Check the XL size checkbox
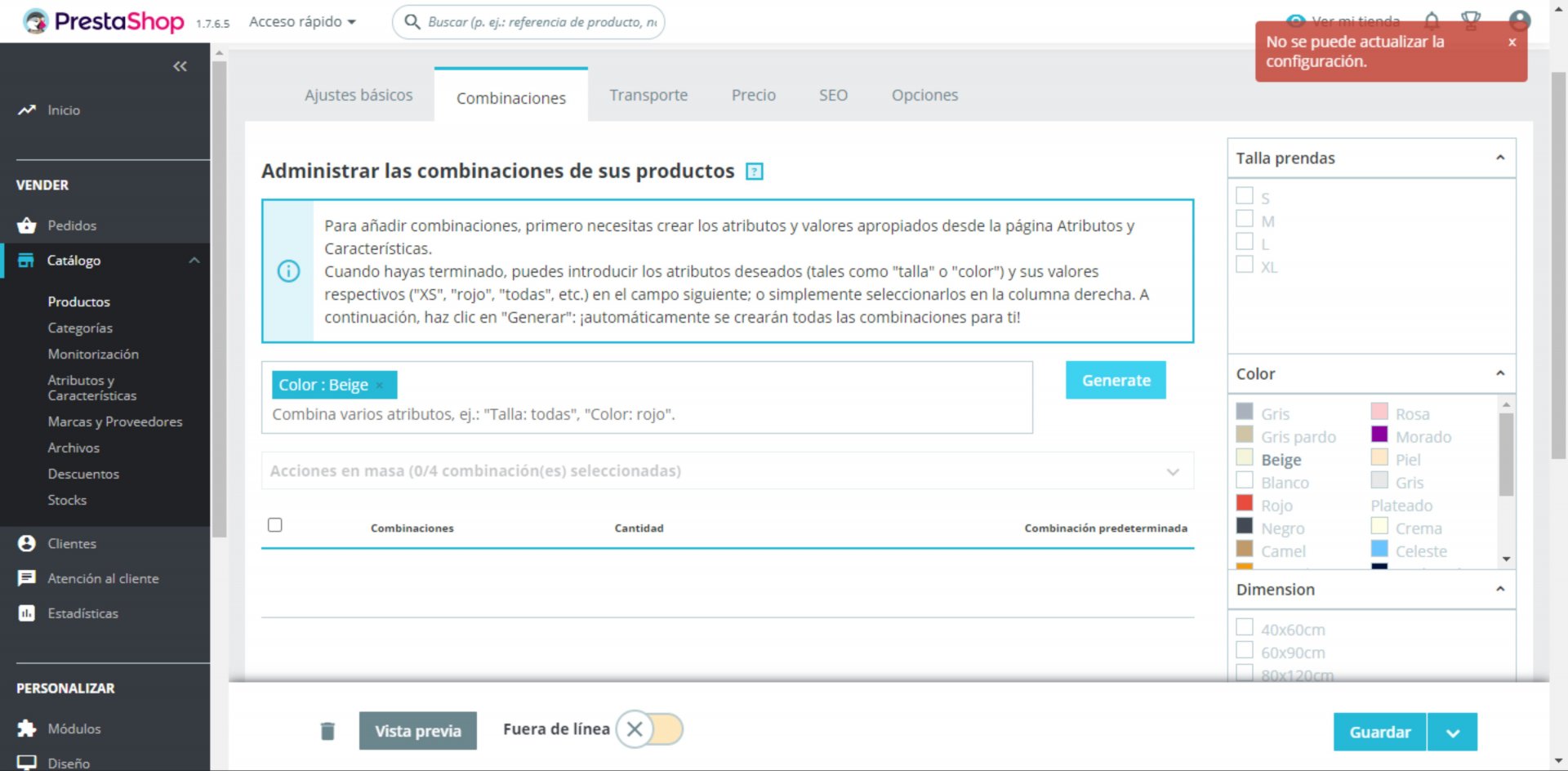This screenshot has width=1568, height=771. (1245, 265)
